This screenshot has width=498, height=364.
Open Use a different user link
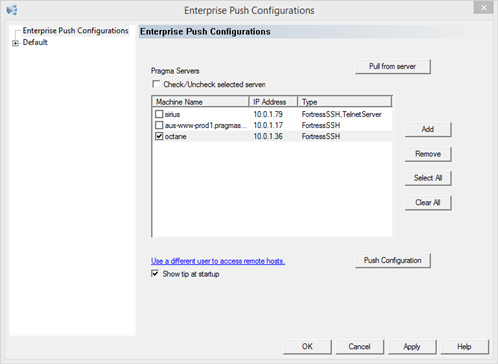[x=218, y=261]
